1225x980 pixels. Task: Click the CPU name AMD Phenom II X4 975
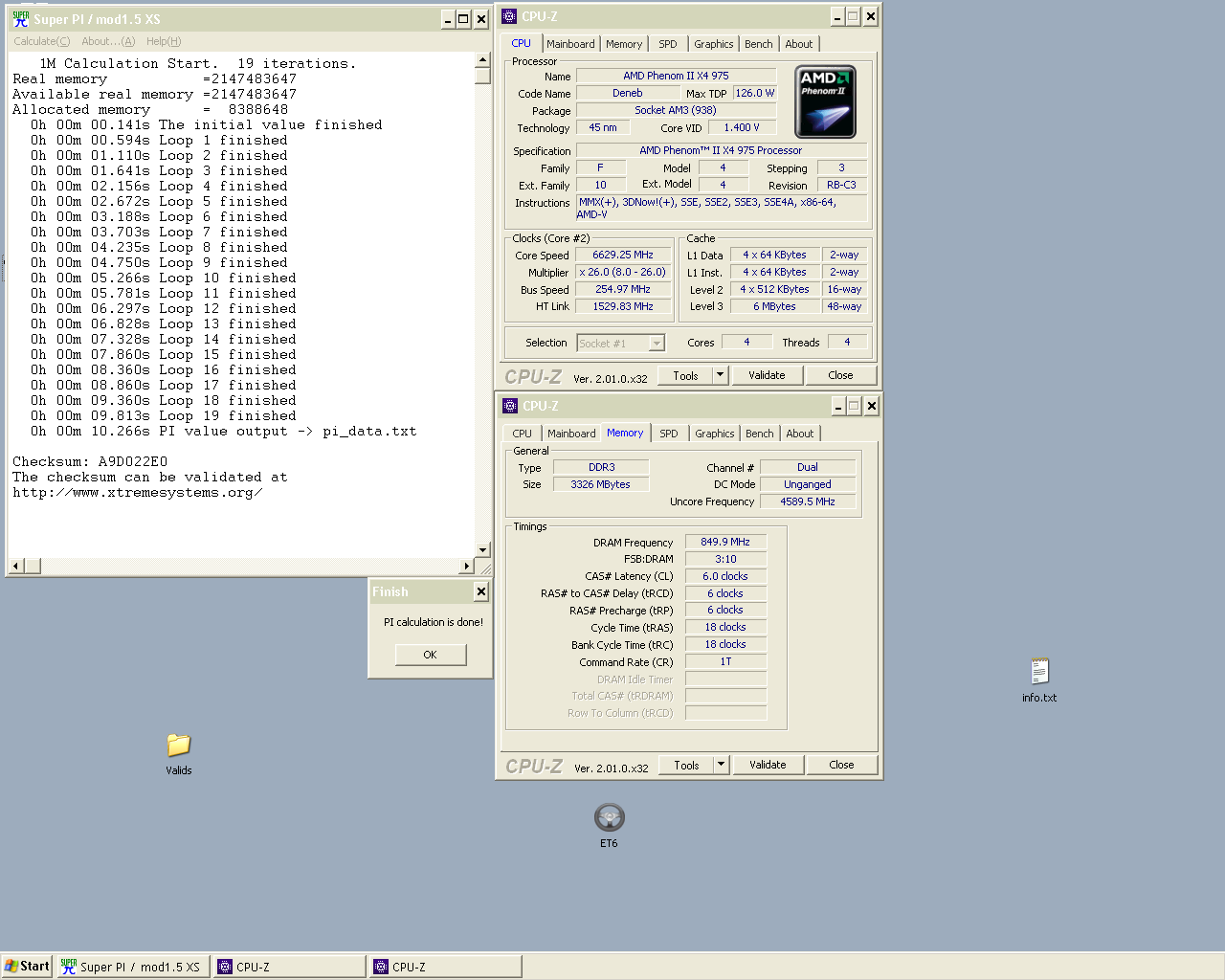point(676,76)
